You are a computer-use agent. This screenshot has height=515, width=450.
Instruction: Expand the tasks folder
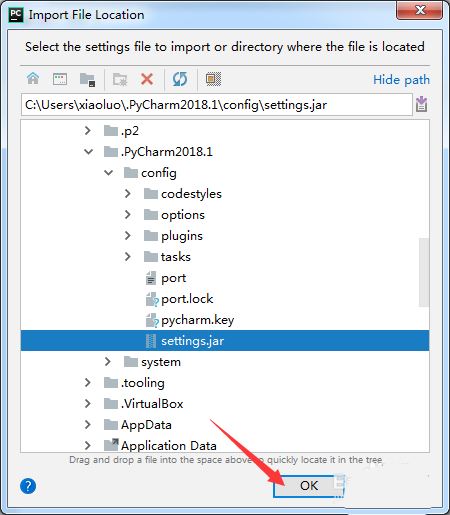[128, 257]
